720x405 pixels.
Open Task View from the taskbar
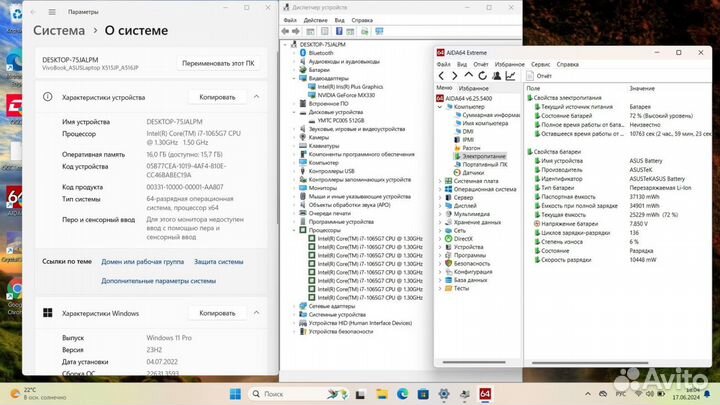360,394
